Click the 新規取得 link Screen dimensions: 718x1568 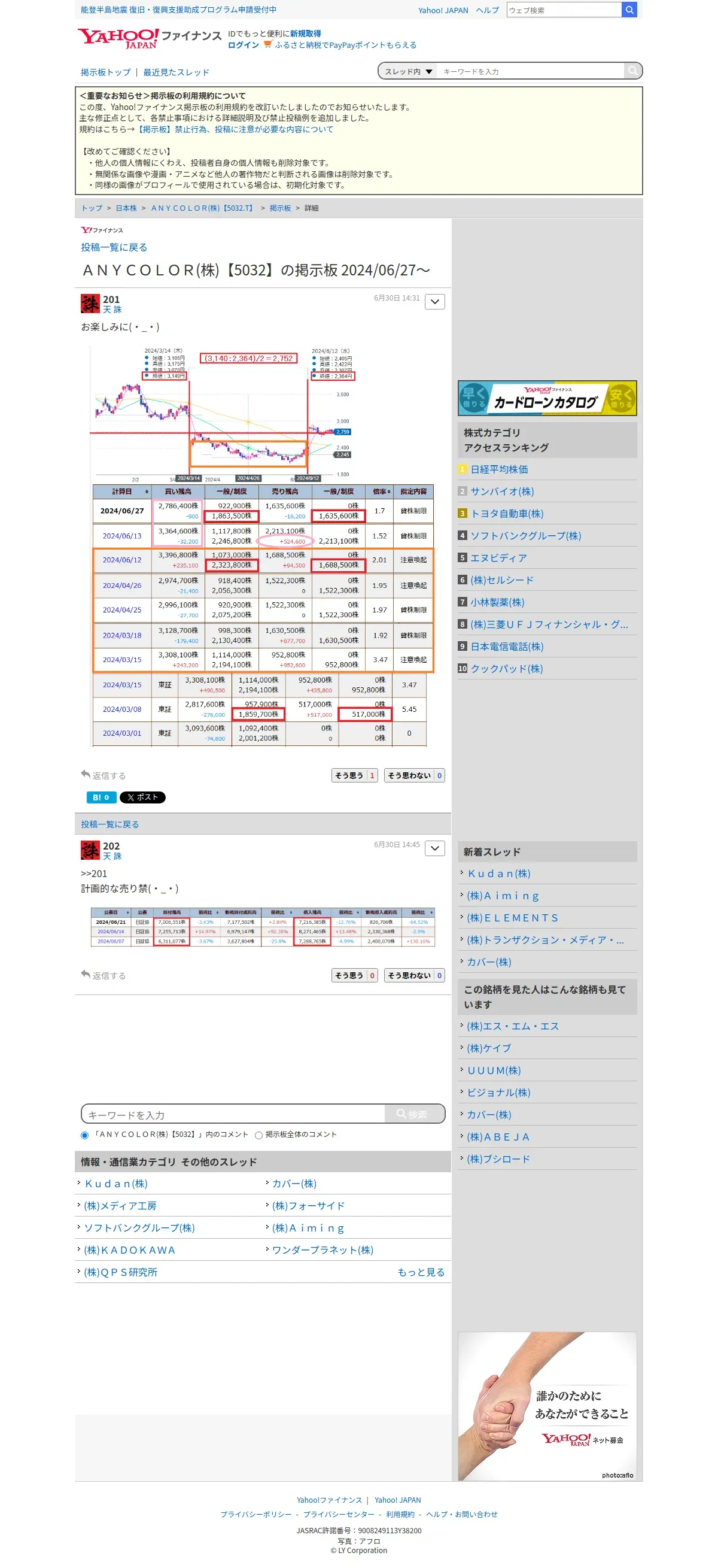(306, 34)
